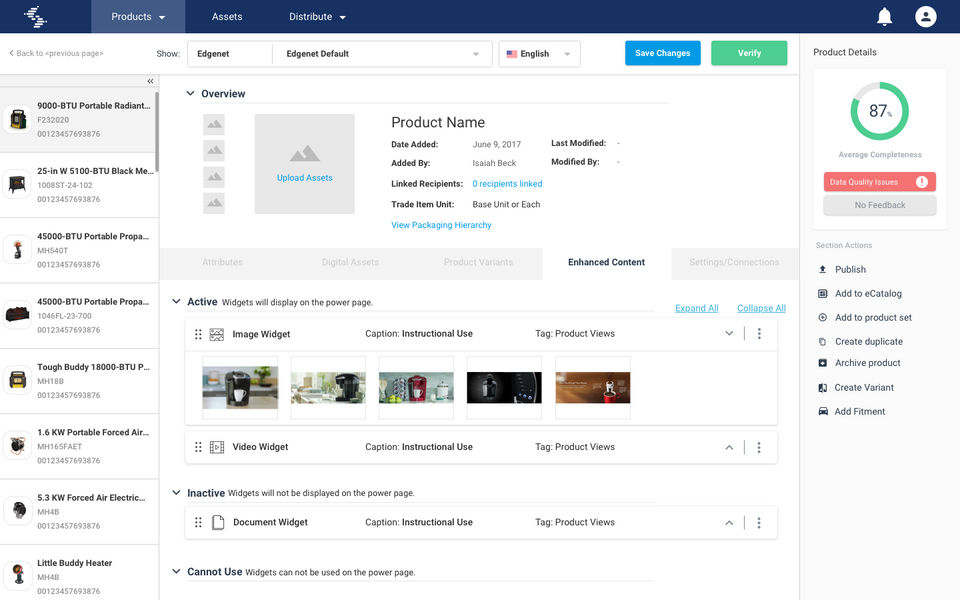Open the Products dropdown menu
This screenshot has height=600, width=960.
pyautogui.click(x=138, y=17)
